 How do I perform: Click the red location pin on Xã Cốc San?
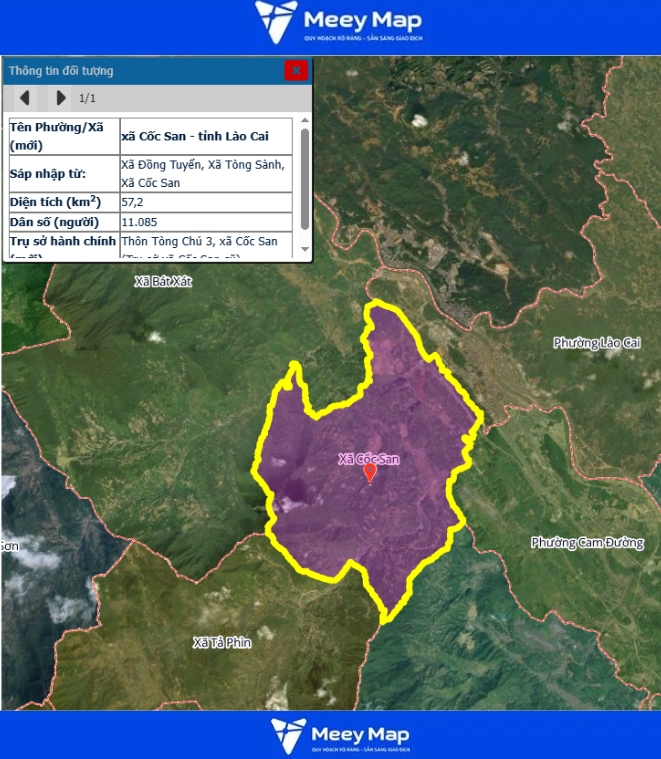pyautogui.click(x=370, y=472)
